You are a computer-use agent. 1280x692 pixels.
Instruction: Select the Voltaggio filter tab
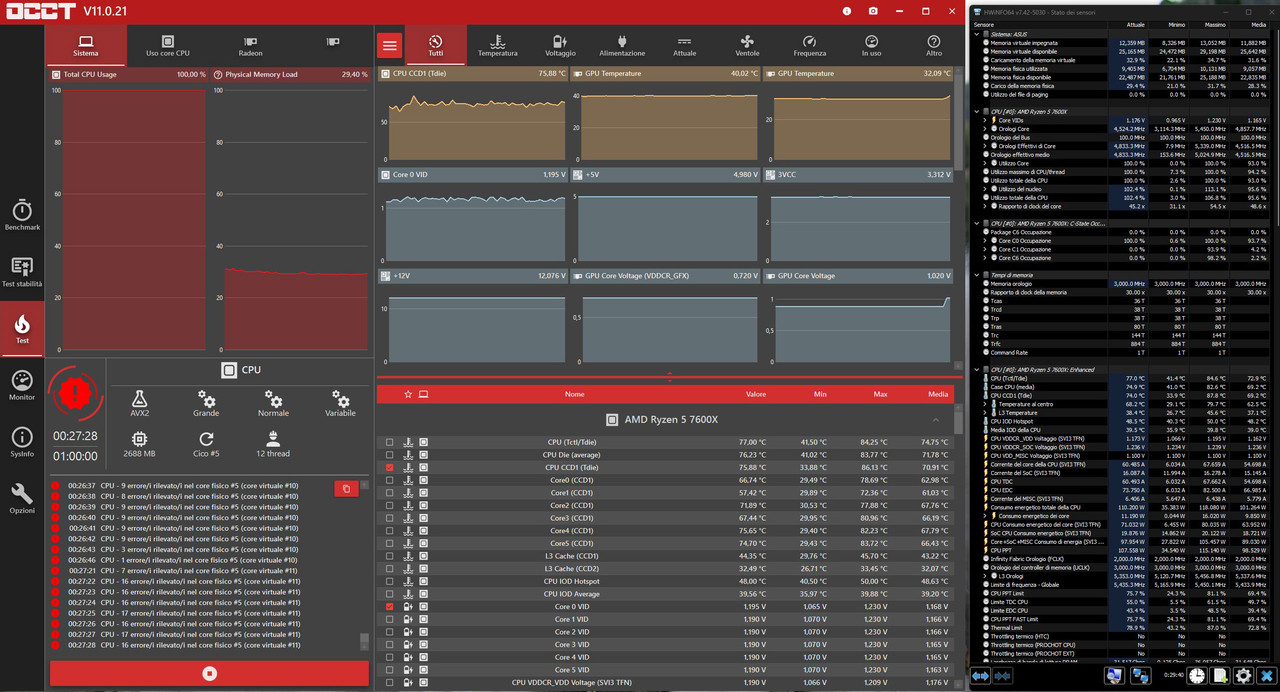[560, 46]
